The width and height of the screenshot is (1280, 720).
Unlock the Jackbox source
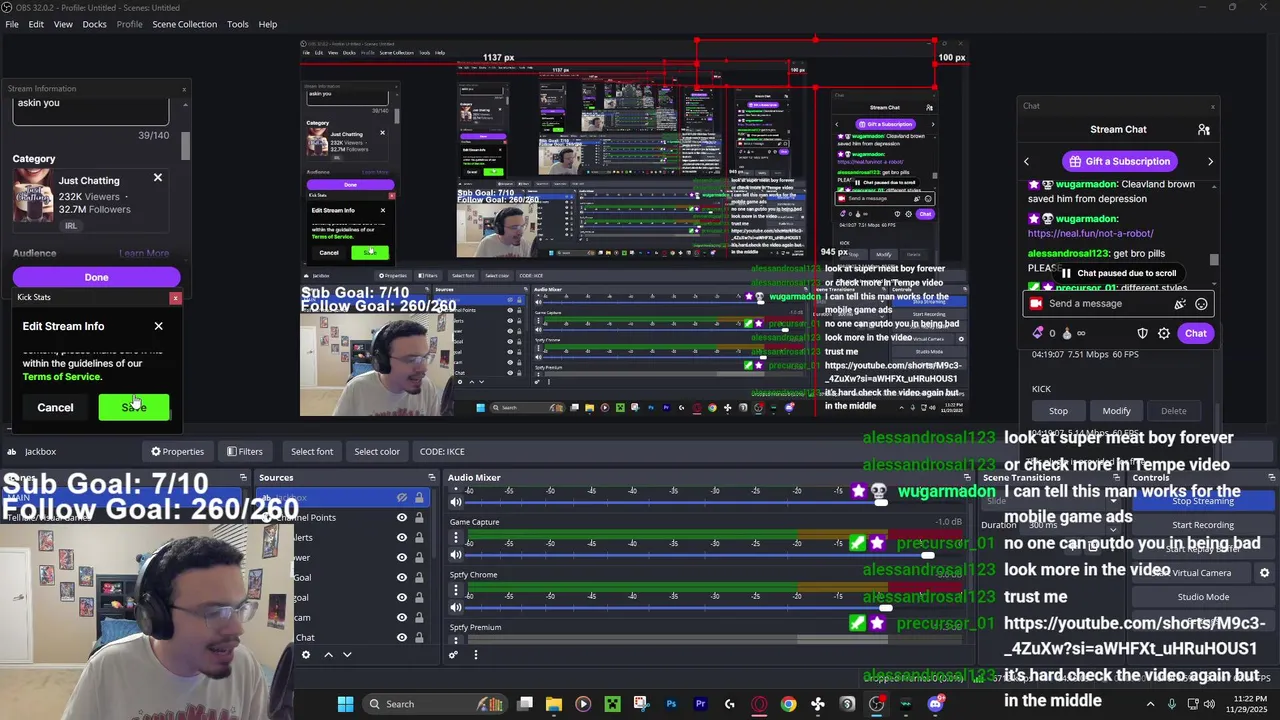click(x=419, y=498)
